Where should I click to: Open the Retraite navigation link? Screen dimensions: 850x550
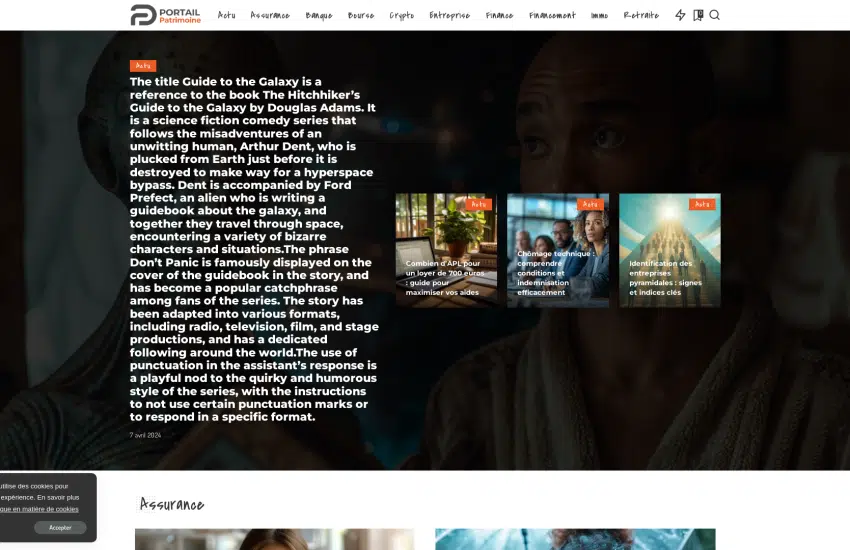pos(641,16)
